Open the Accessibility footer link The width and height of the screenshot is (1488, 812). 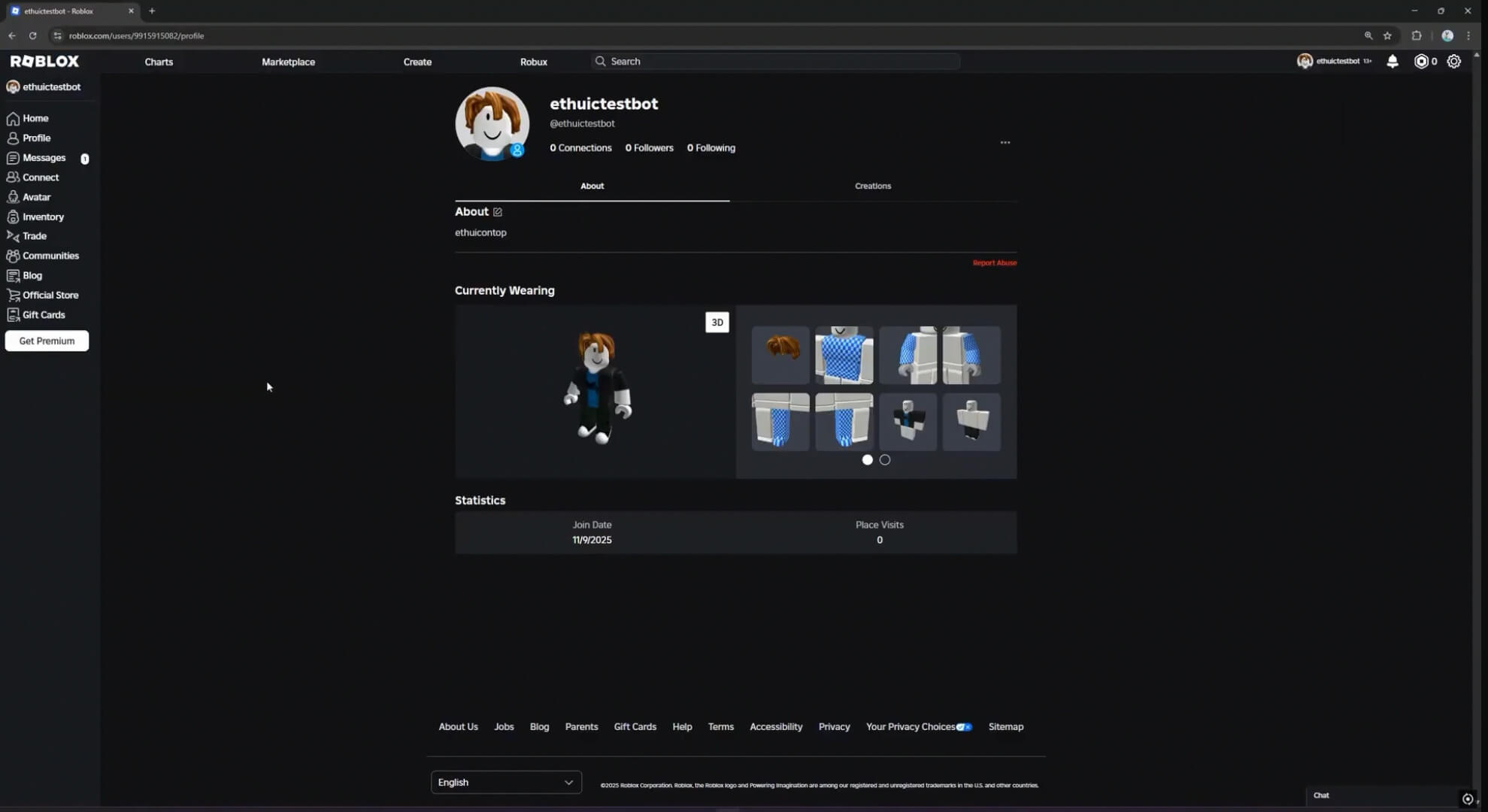[776, 727]
